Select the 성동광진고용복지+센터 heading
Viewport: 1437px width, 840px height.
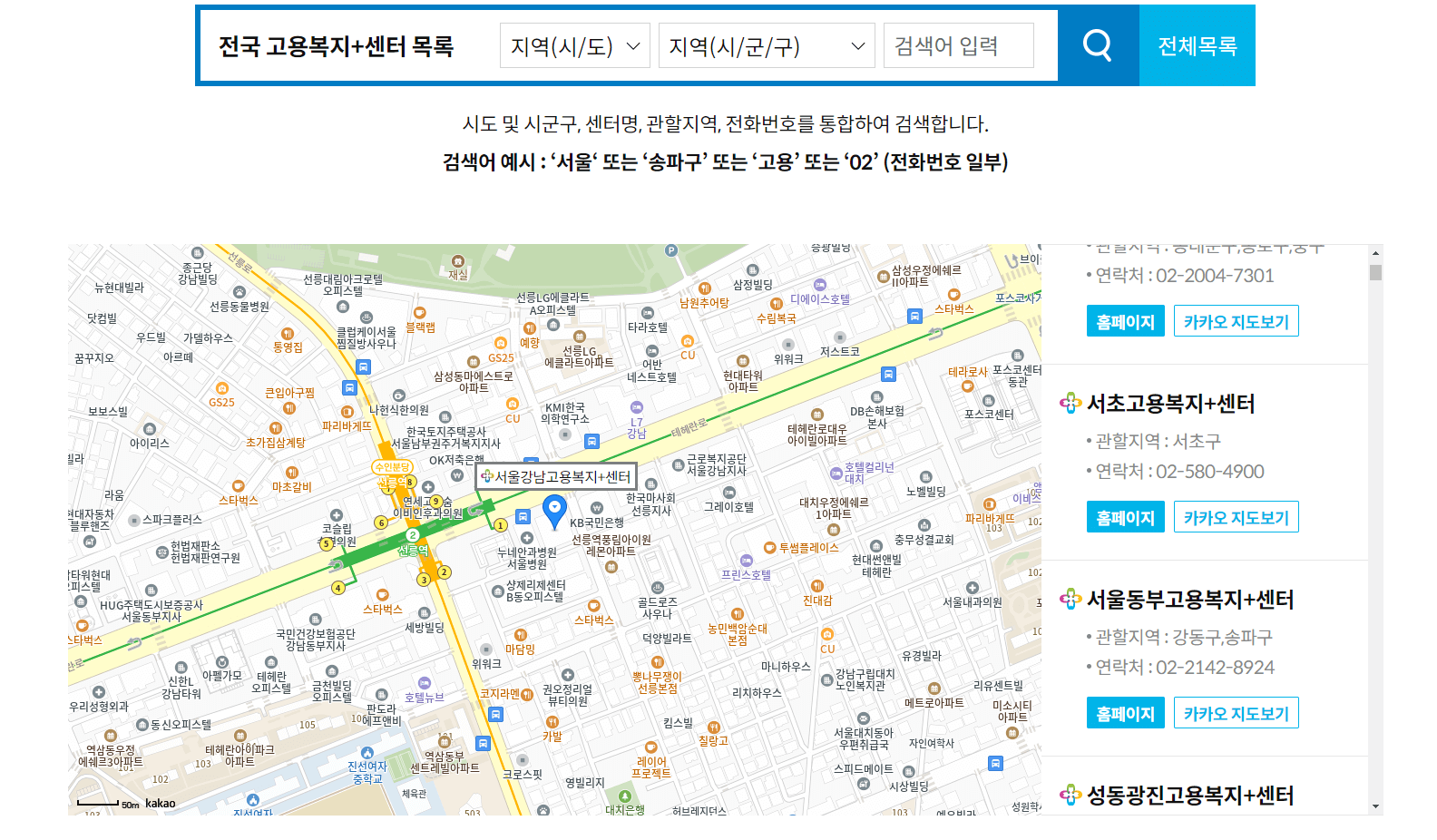point(1190,796)
